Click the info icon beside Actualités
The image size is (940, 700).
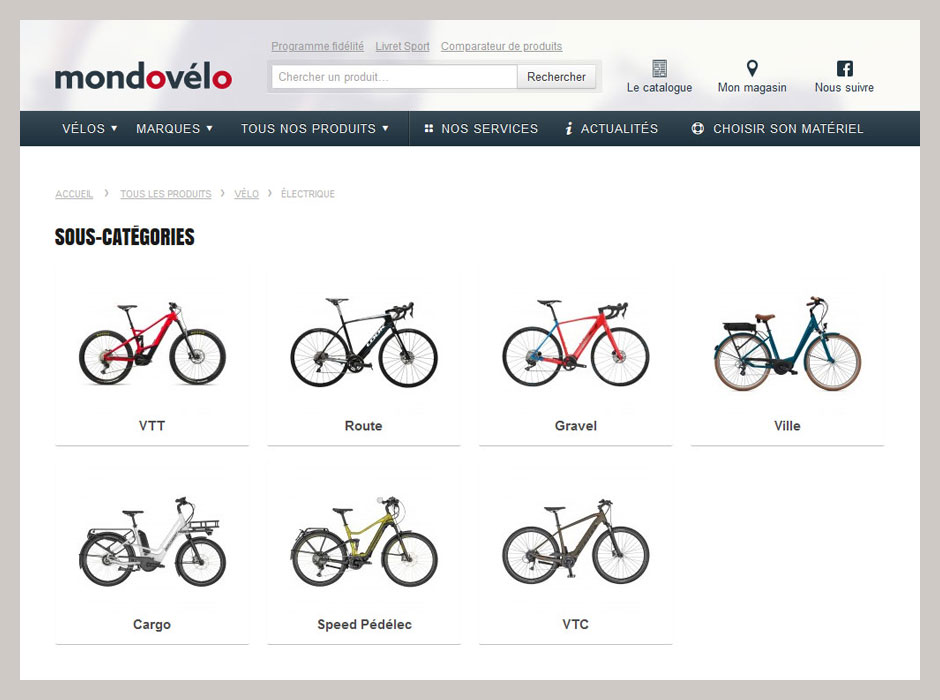569,128
